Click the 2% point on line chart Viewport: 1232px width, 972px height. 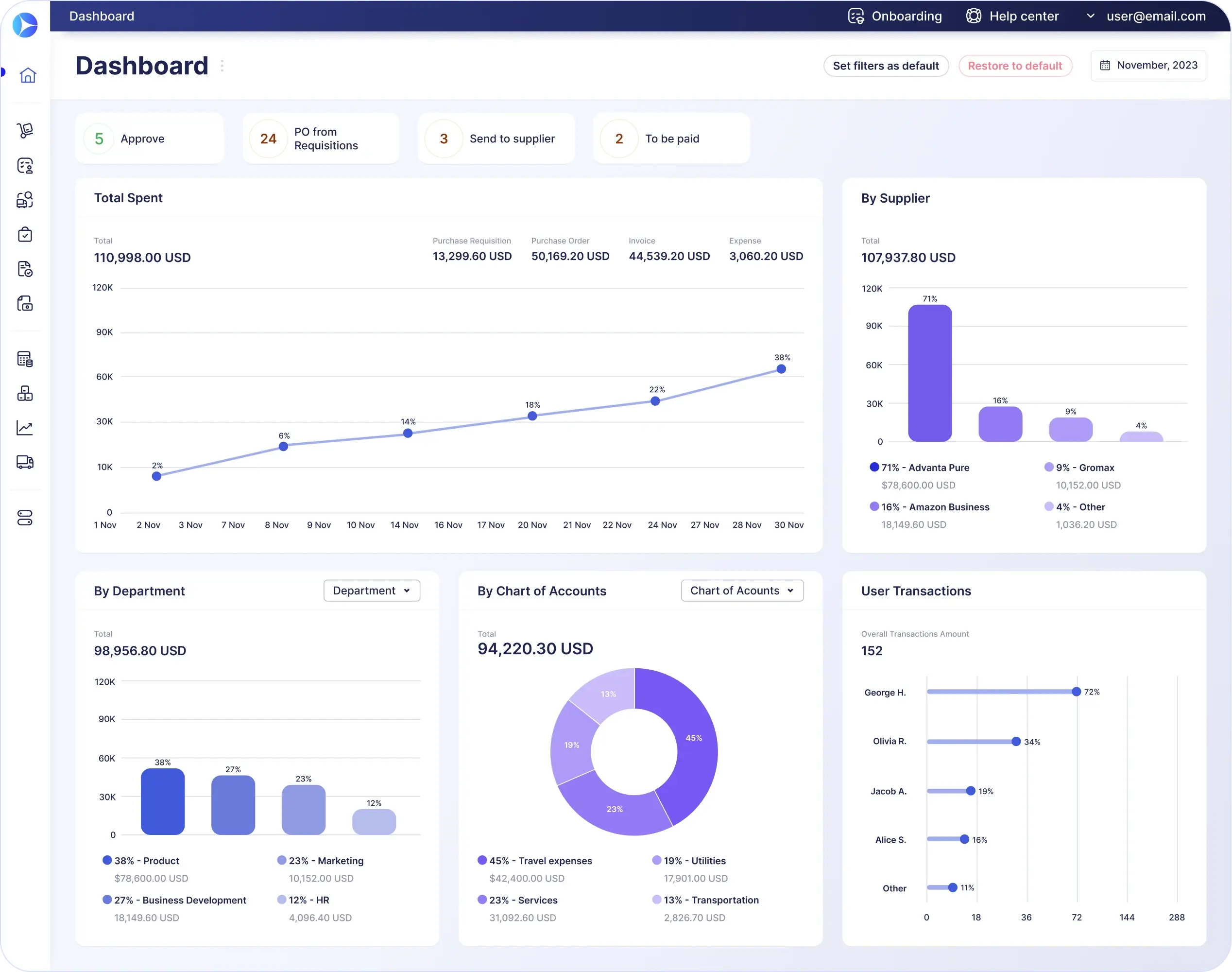[x=156, y=476]
